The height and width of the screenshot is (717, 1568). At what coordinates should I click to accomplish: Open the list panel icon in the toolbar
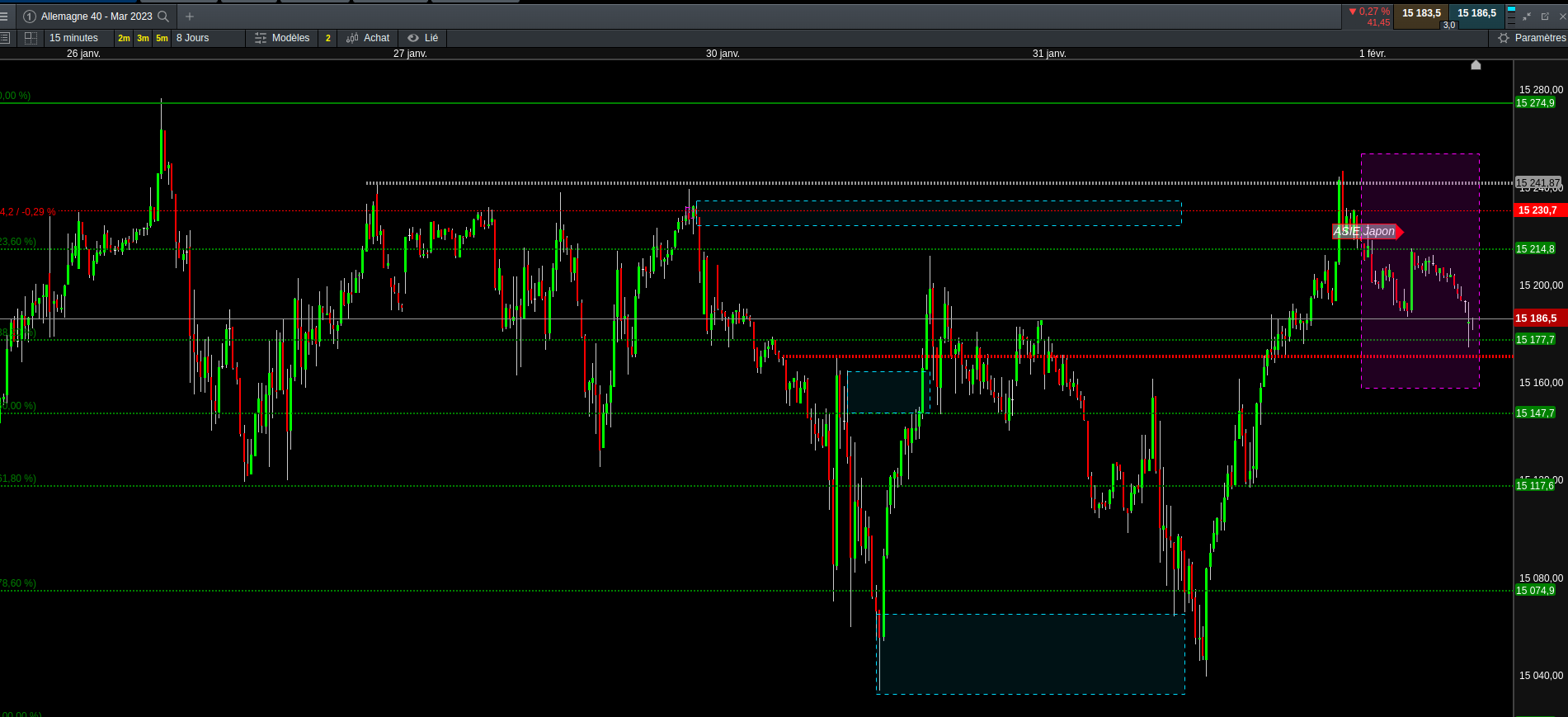[5, 38]
